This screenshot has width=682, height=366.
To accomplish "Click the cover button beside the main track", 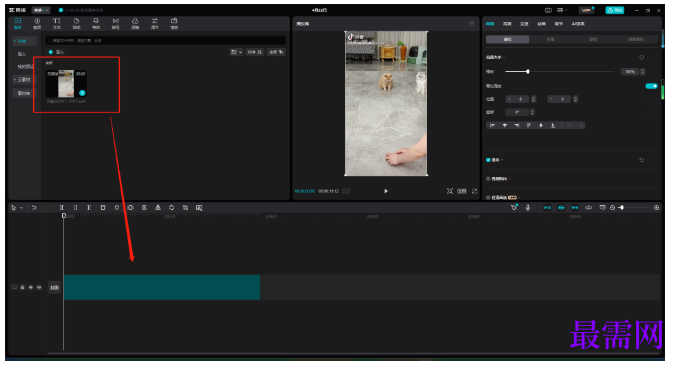I will click(54, 287).
